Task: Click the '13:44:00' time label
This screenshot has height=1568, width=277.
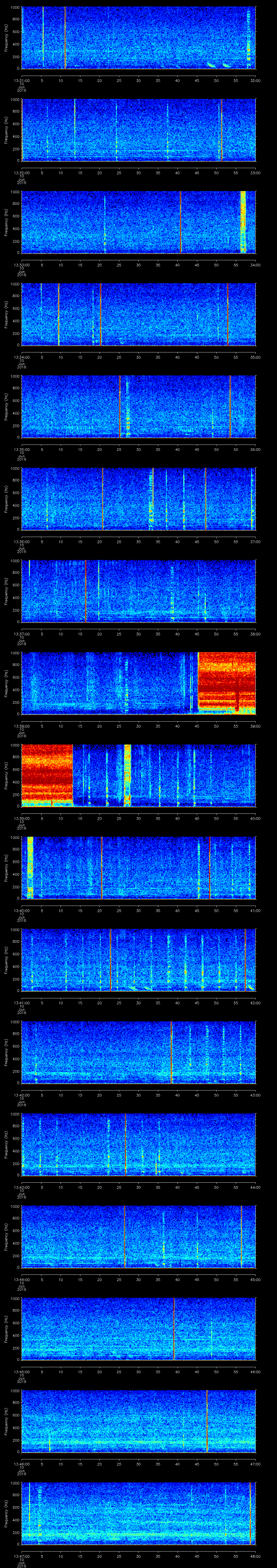Action: tap(21, 1279)
